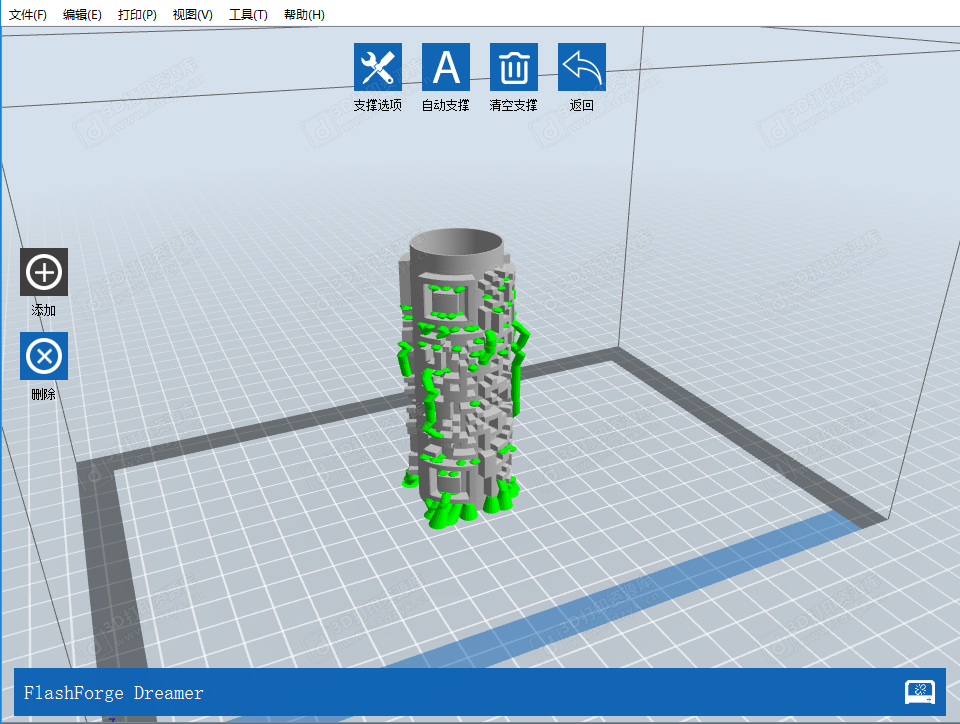
Task: Click the 添加 text label
Action: coord(44,311)
